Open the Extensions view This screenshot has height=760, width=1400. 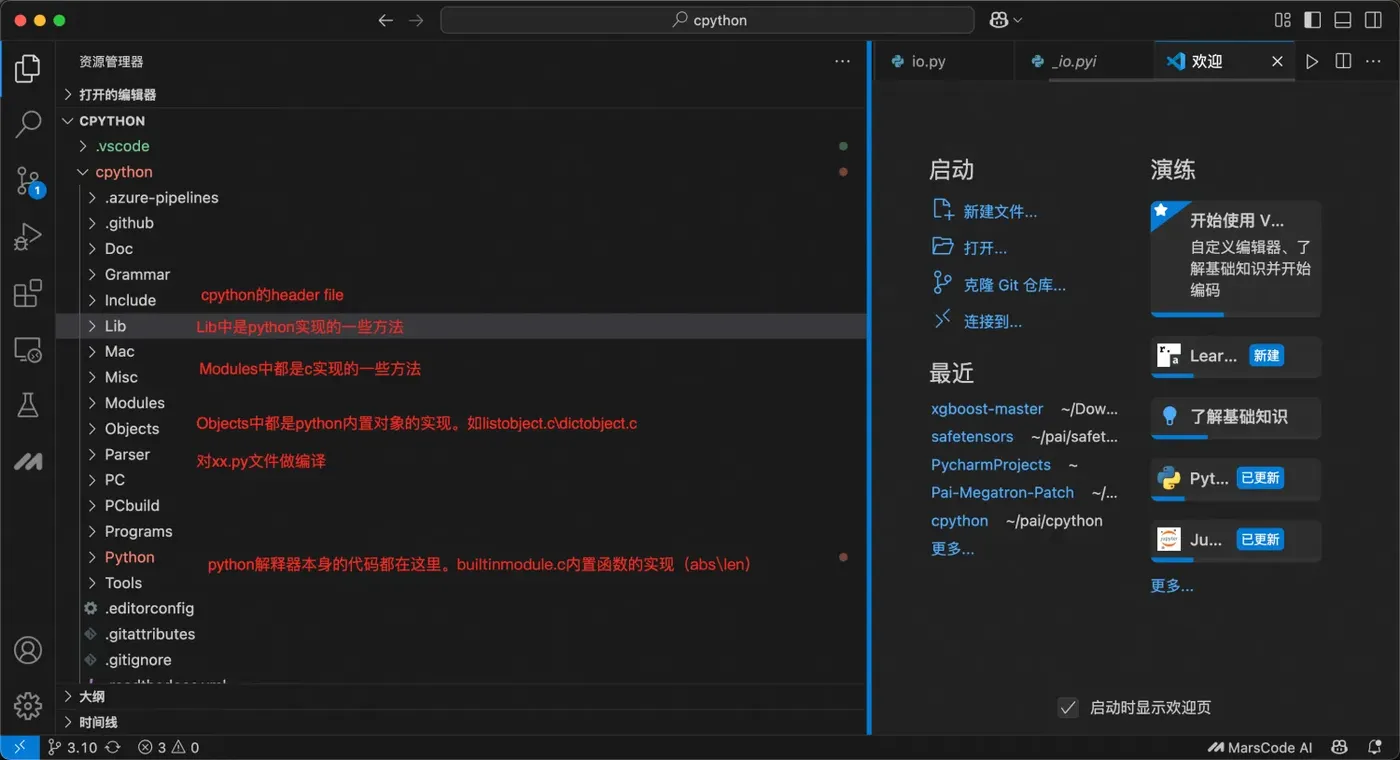click(x=28, y=293)
